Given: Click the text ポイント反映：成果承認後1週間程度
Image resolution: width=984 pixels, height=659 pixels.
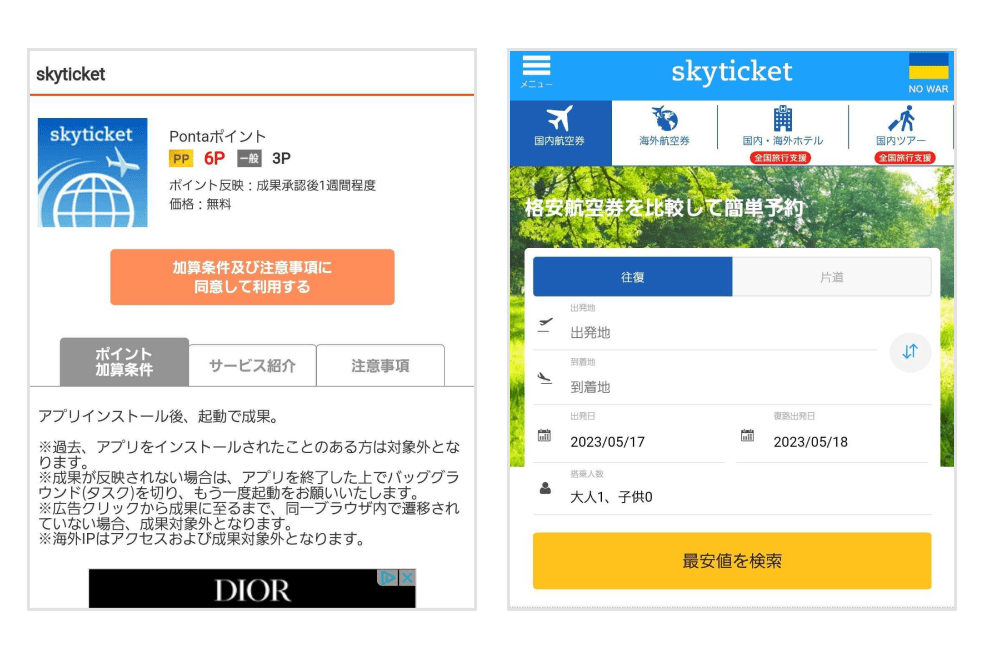Looking at the screenshot, I should [272, 185].
